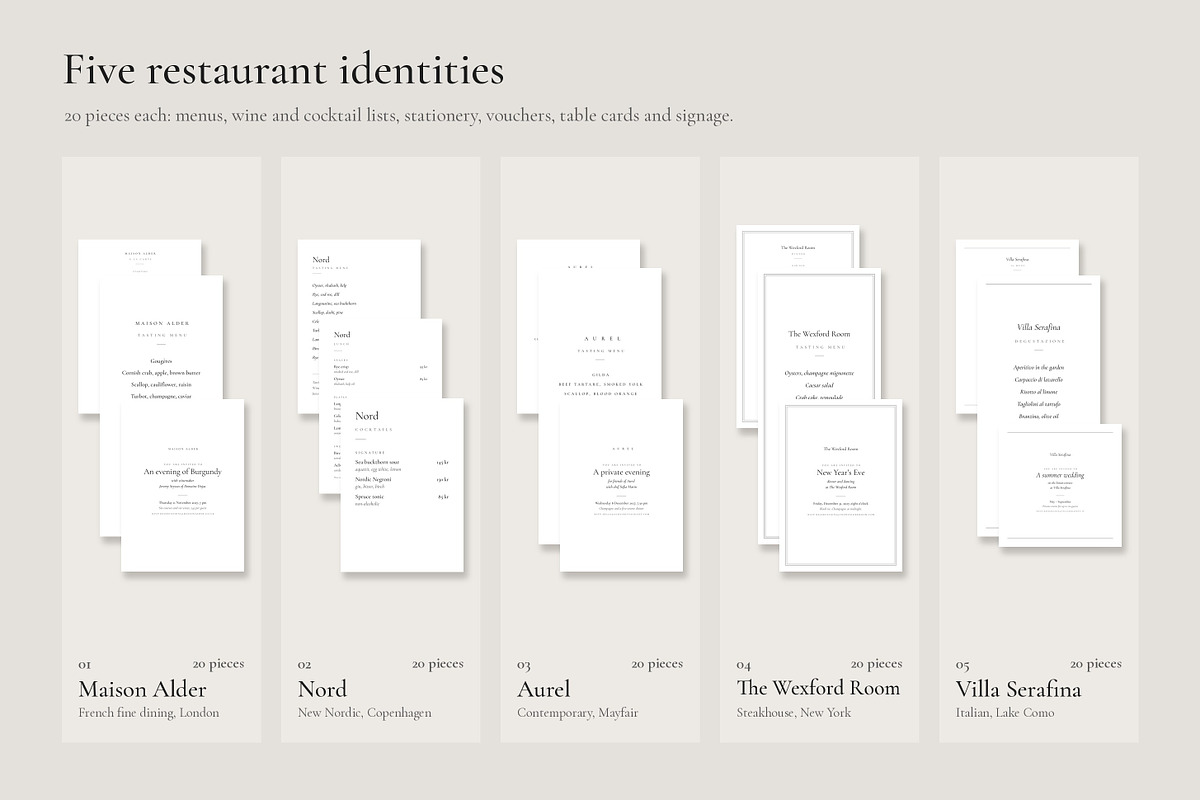The image size is (1200, 800).
Task: Click the "05" number label
Action: pos(963,665)
